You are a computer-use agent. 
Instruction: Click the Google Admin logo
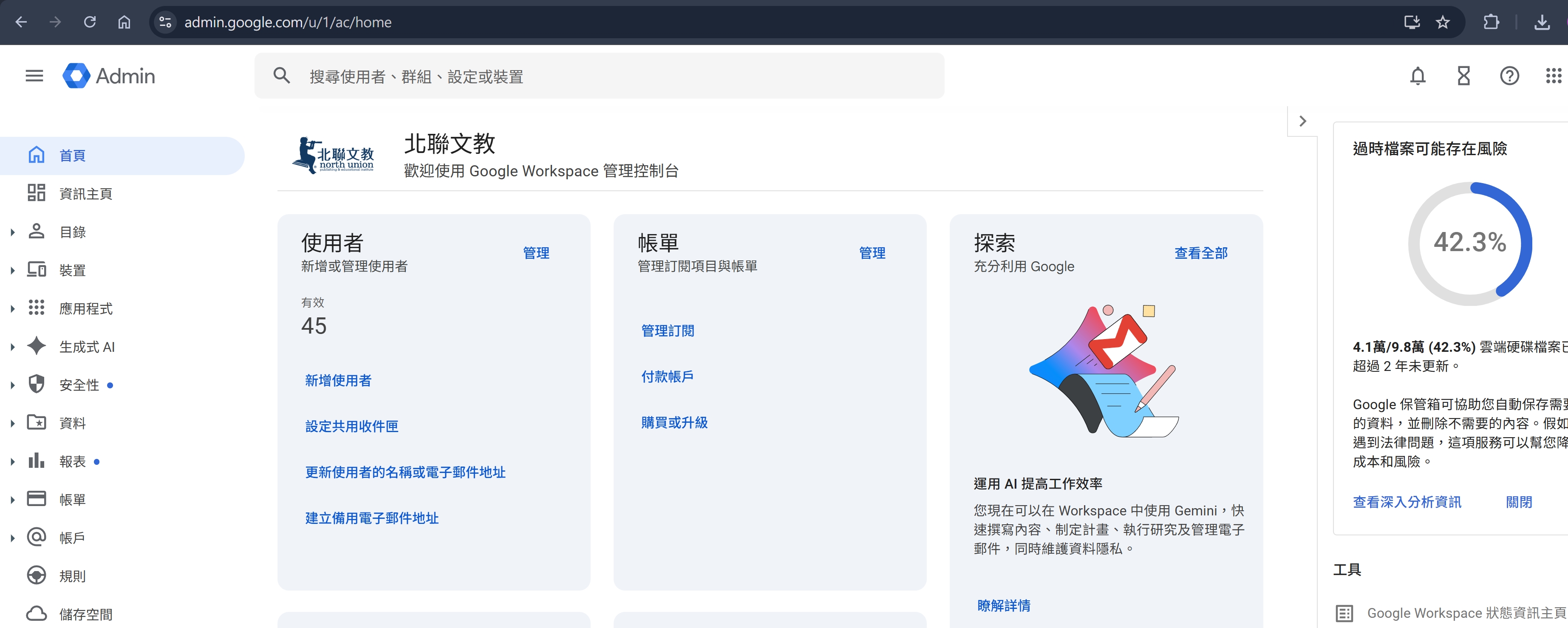tap(109, 76)
